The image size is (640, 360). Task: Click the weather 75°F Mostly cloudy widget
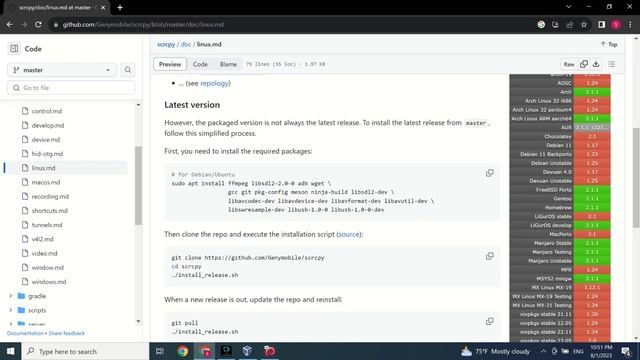coord(495,351)
